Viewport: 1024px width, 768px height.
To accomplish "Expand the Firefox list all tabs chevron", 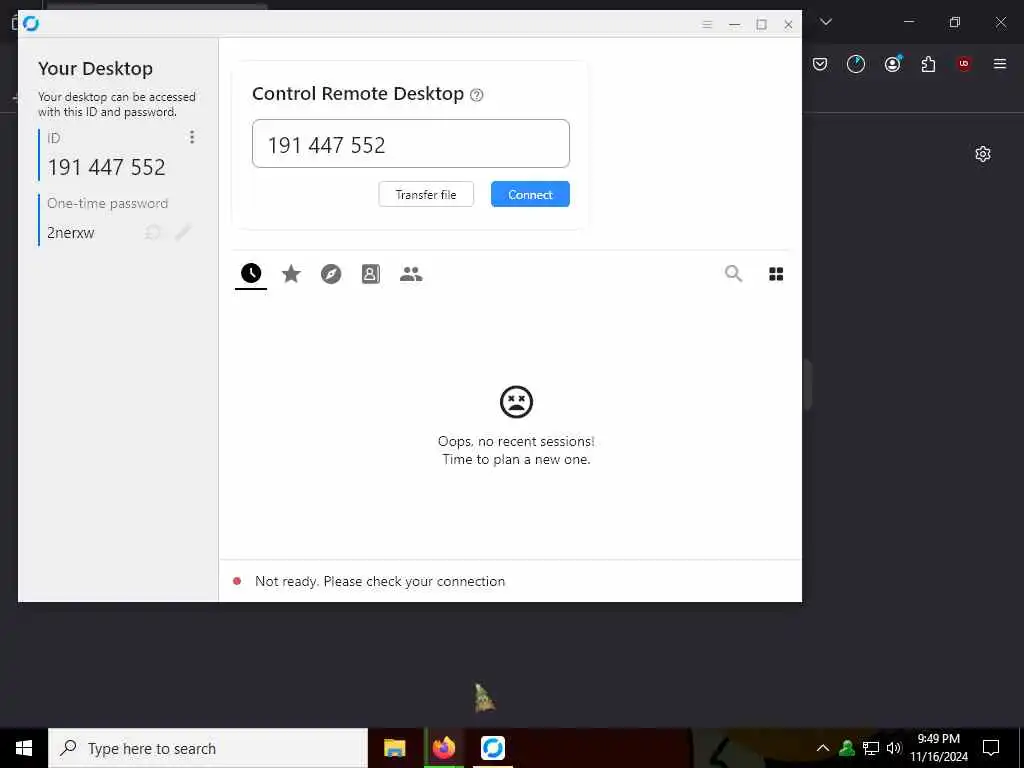I will point(826,22).
